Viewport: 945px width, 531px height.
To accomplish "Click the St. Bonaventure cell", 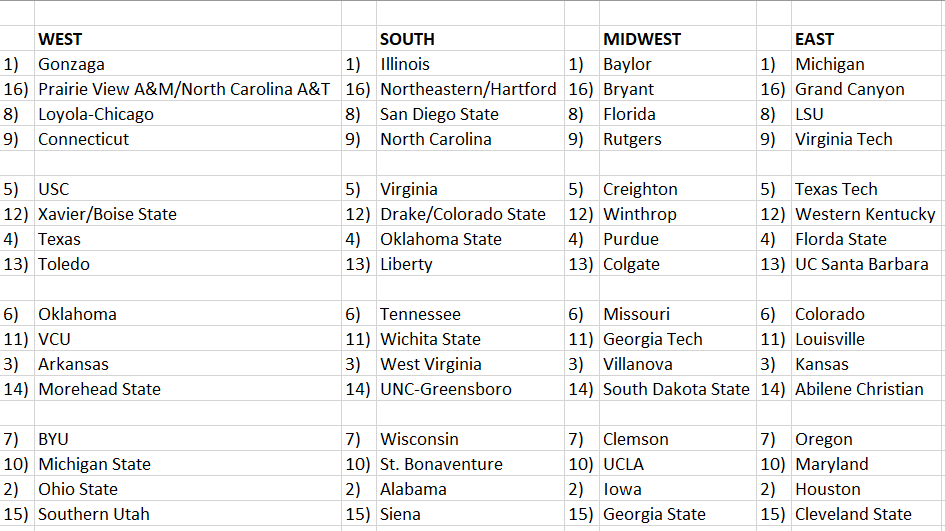I will [x=441, y=464].
